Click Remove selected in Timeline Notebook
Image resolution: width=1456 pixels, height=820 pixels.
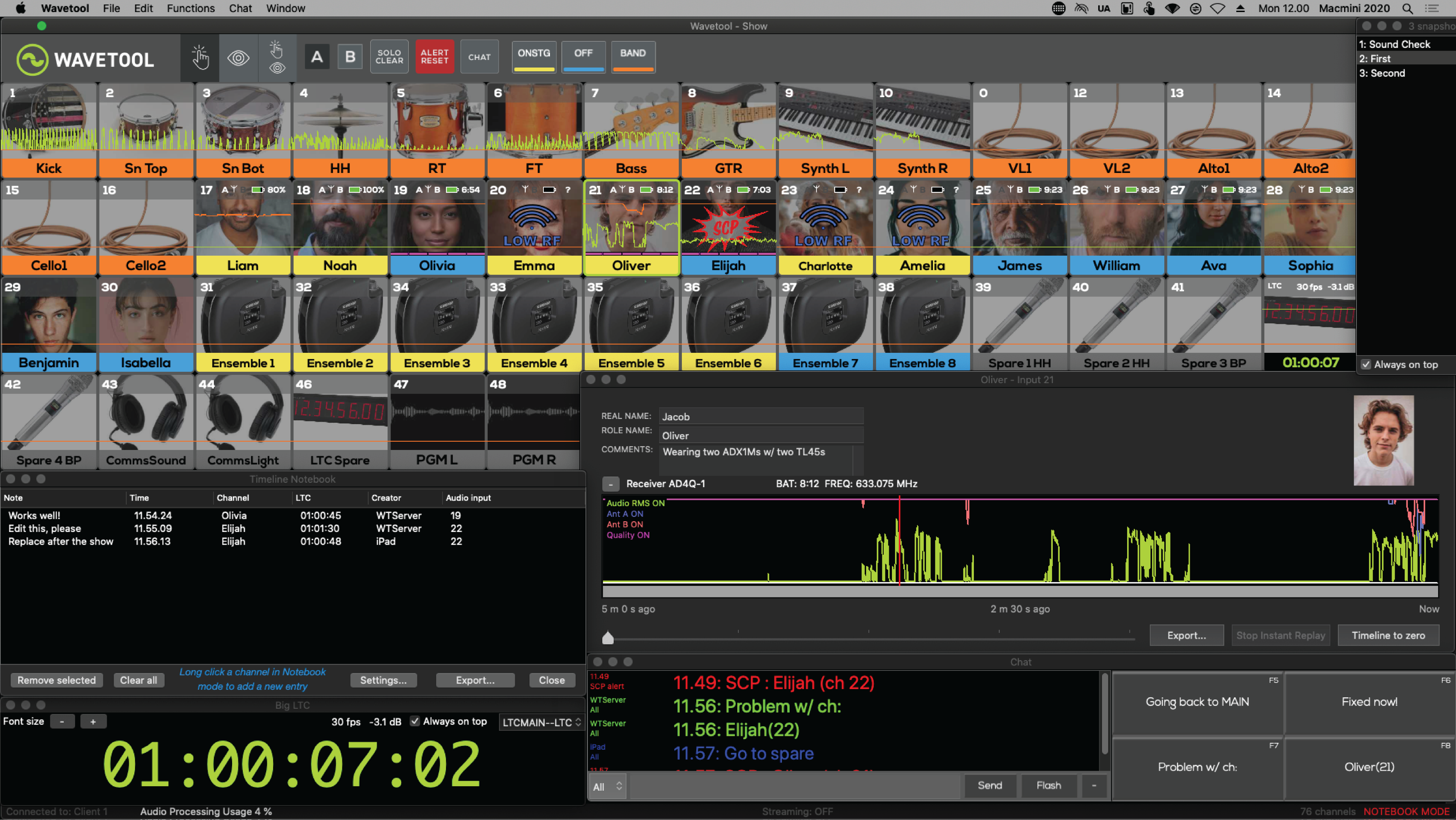click(x=56, y=680)
